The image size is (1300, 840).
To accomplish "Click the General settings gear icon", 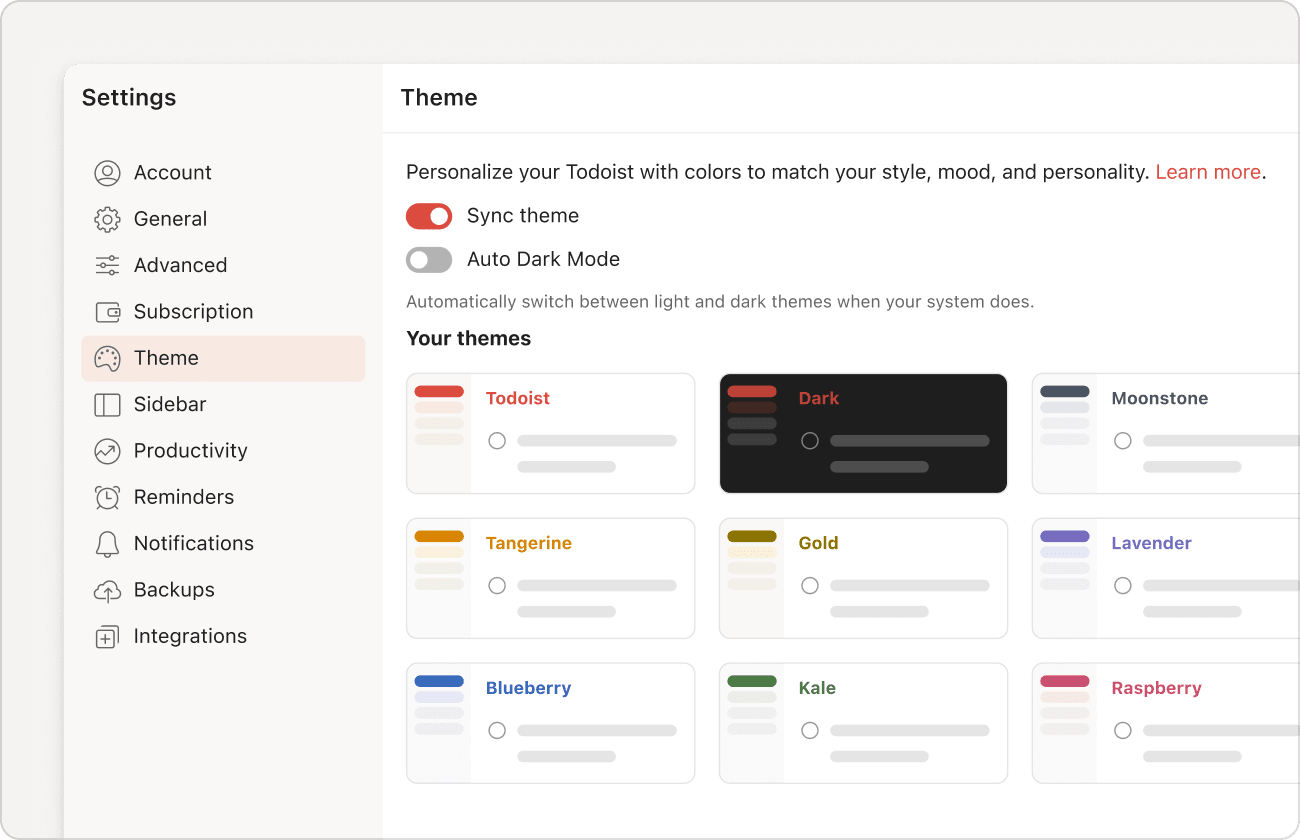I will click(108, 218).
